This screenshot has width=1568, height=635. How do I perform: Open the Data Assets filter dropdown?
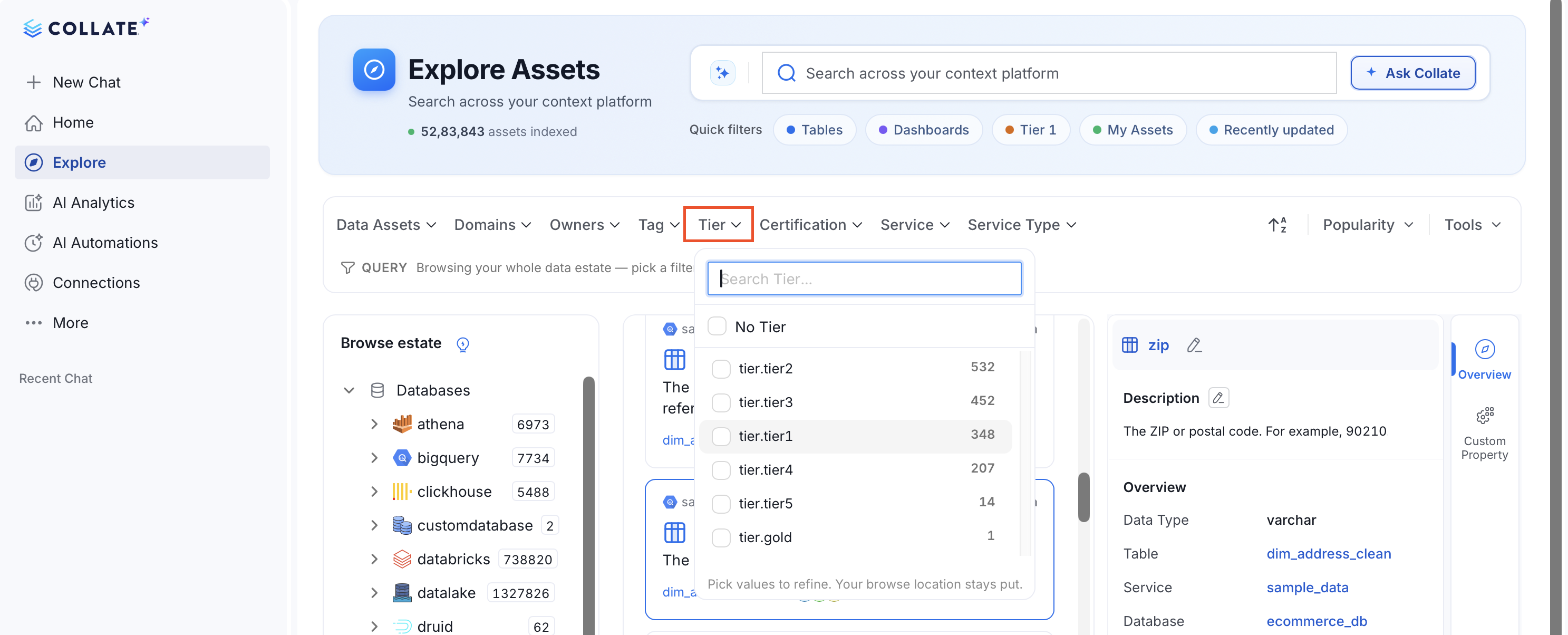pos(386,225)
